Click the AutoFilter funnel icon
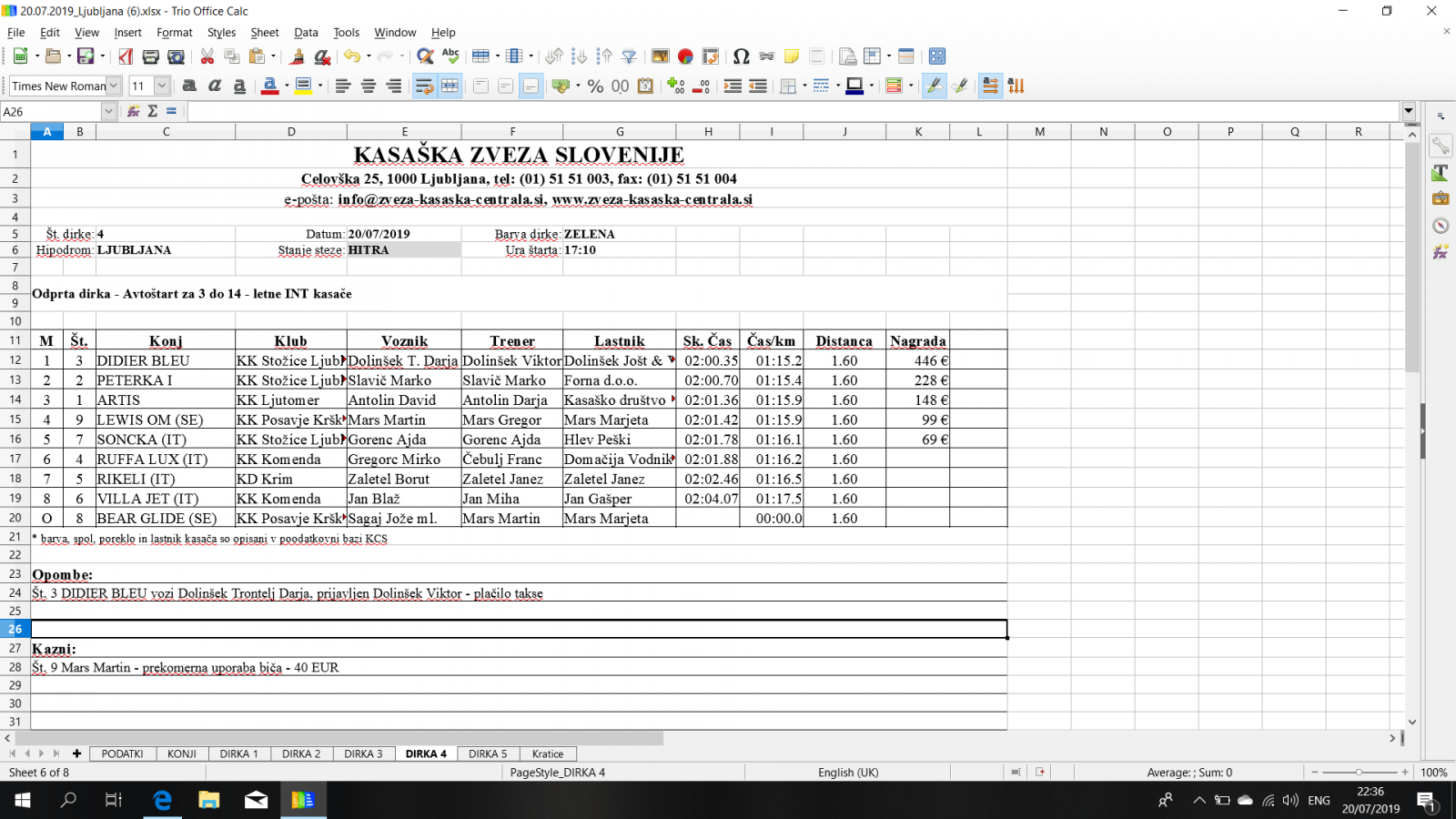This screenshot has height=819, width=1456. point(629,56)
